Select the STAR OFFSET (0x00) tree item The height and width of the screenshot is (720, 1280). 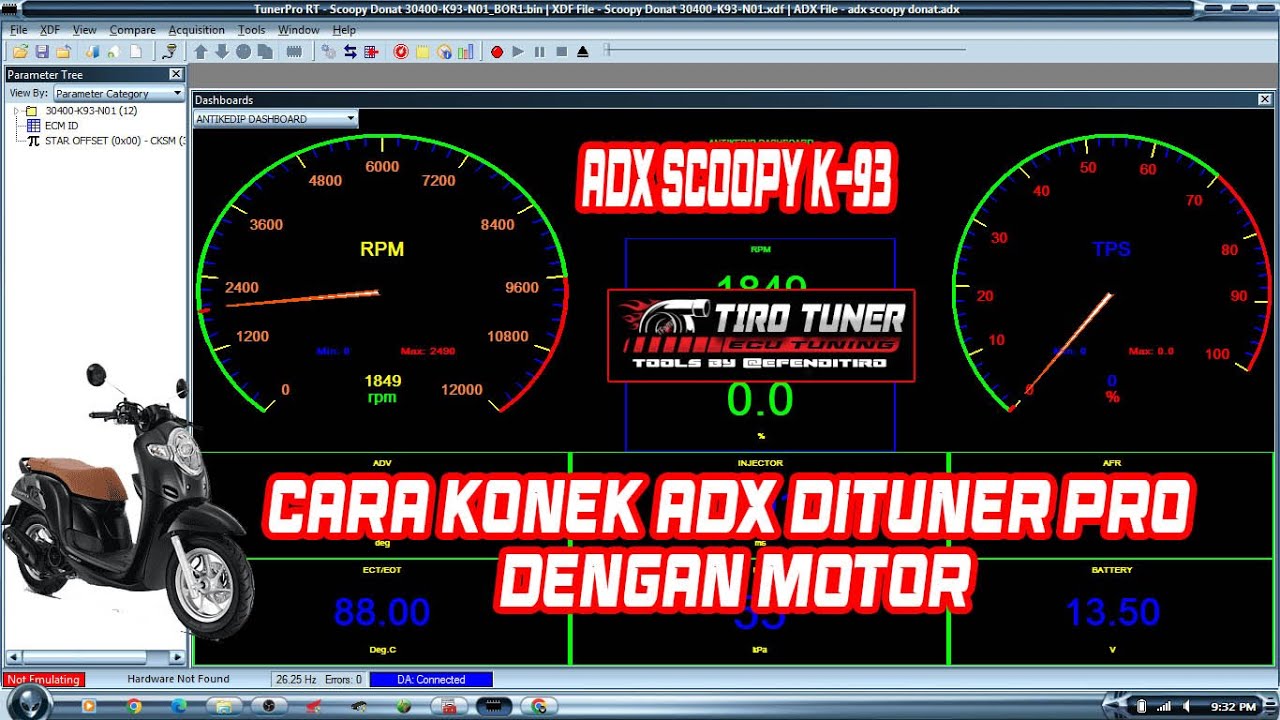(114, 141)
